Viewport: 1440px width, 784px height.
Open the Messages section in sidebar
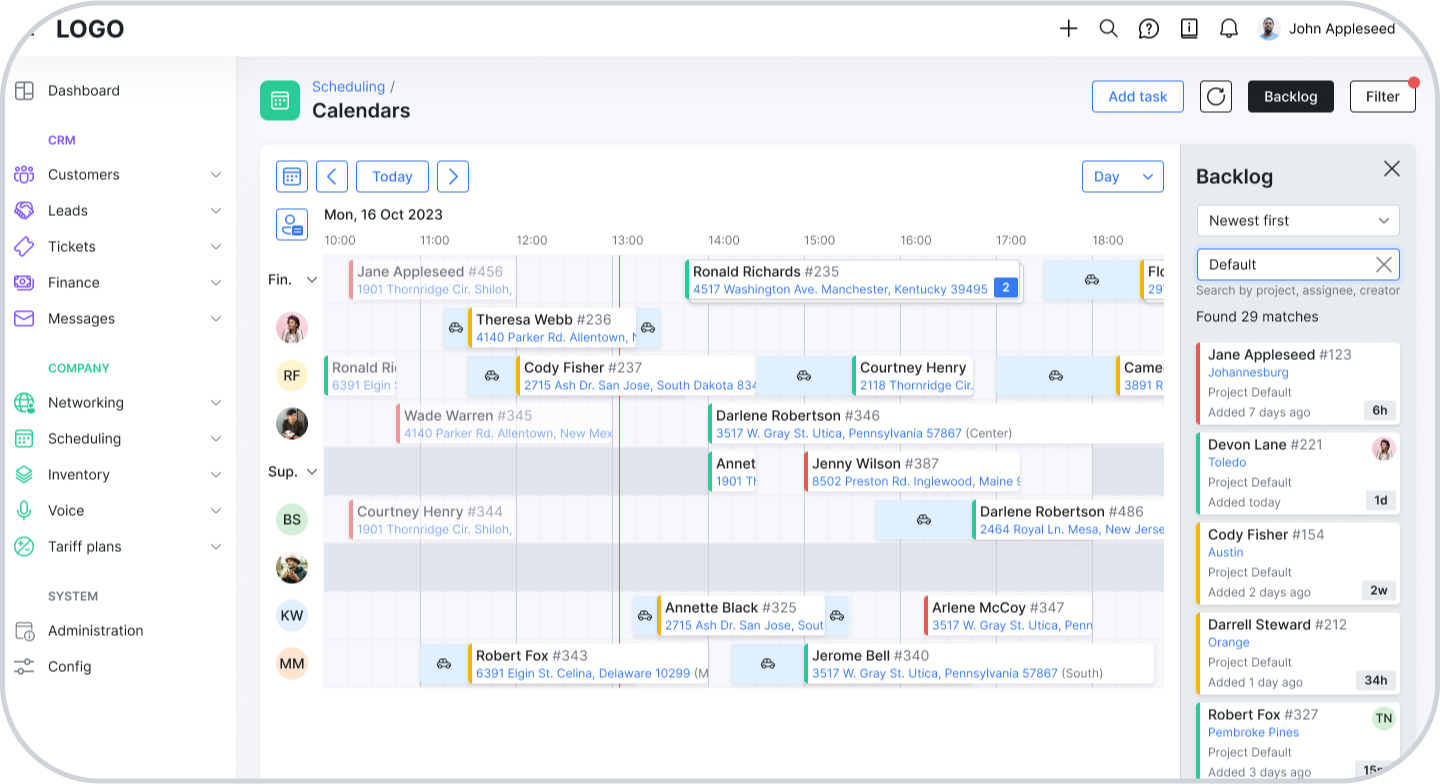[x=83, y=318]
